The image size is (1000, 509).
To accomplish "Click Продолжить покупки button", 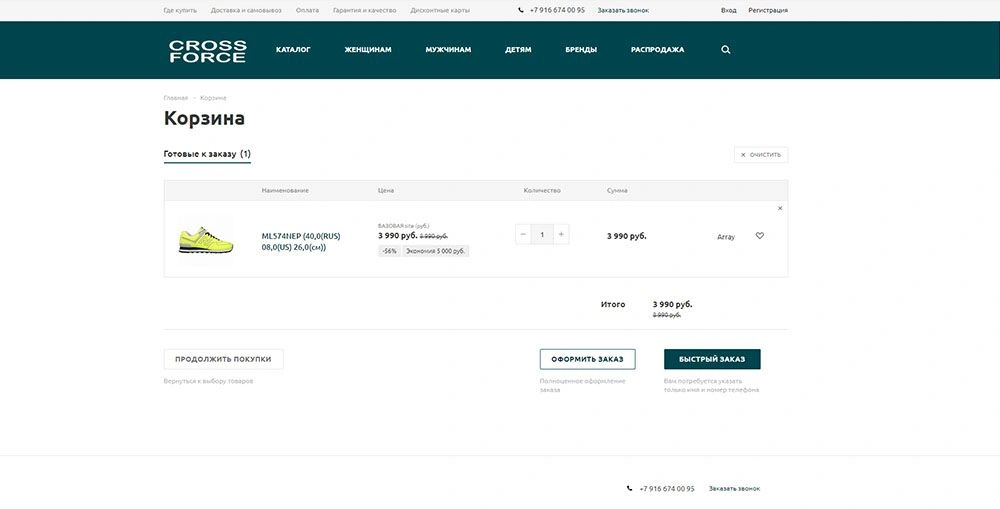I will 223,359.
